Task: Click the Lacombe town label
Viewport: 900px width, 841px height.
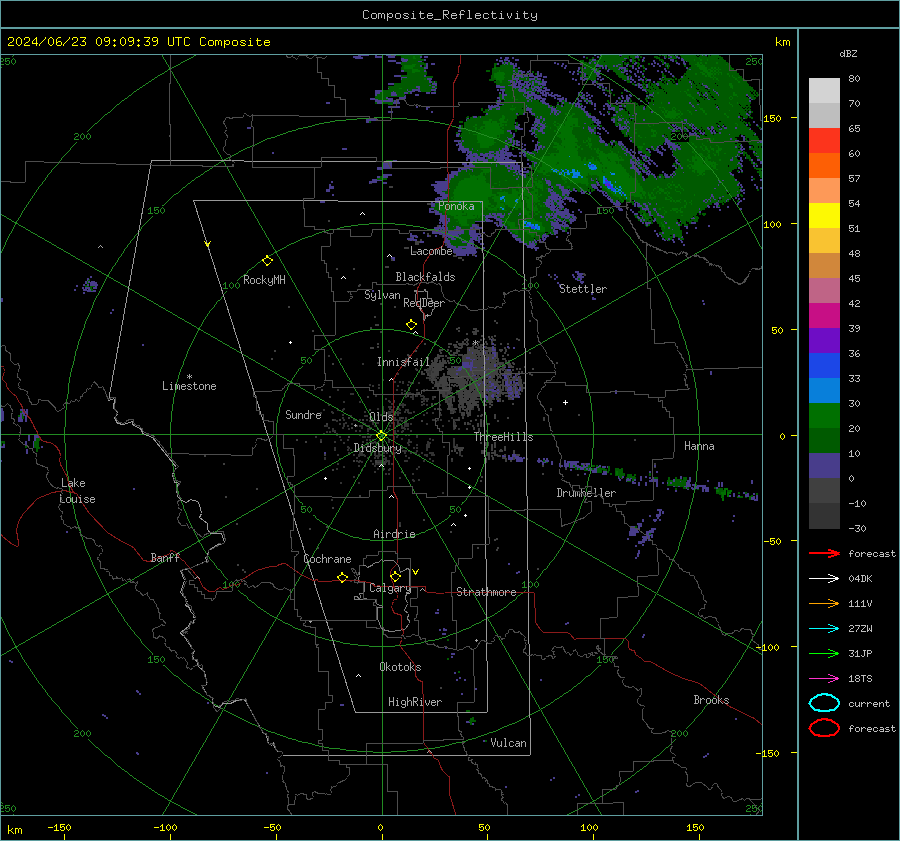Action: (x=431, y=251)
